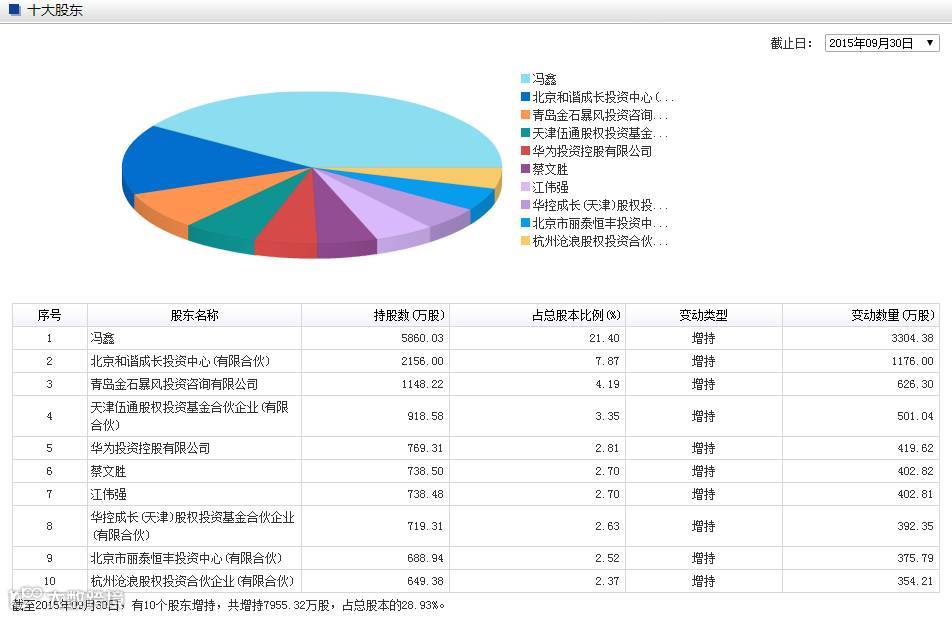Click the 蔡文胜 purple legend swatch

pos(525,169)
